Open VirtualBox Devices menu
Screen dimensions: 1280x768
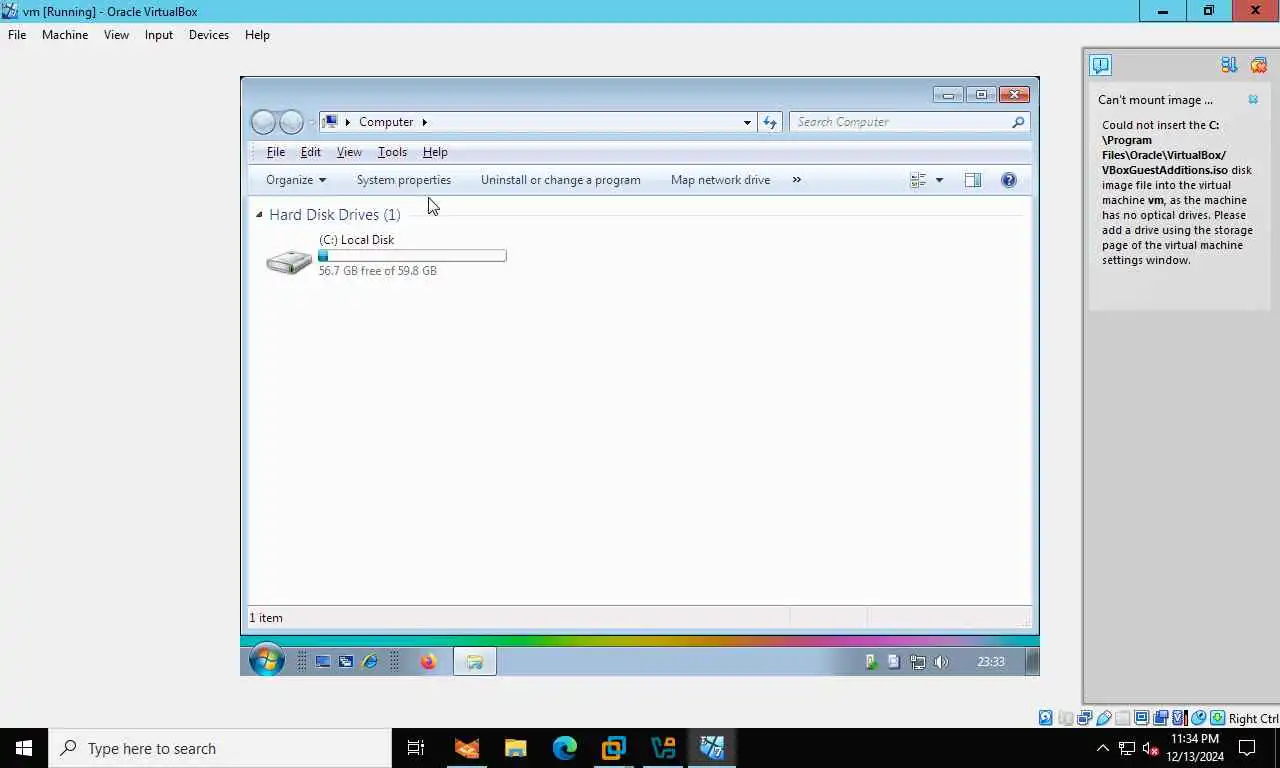(x=209, y=35)
